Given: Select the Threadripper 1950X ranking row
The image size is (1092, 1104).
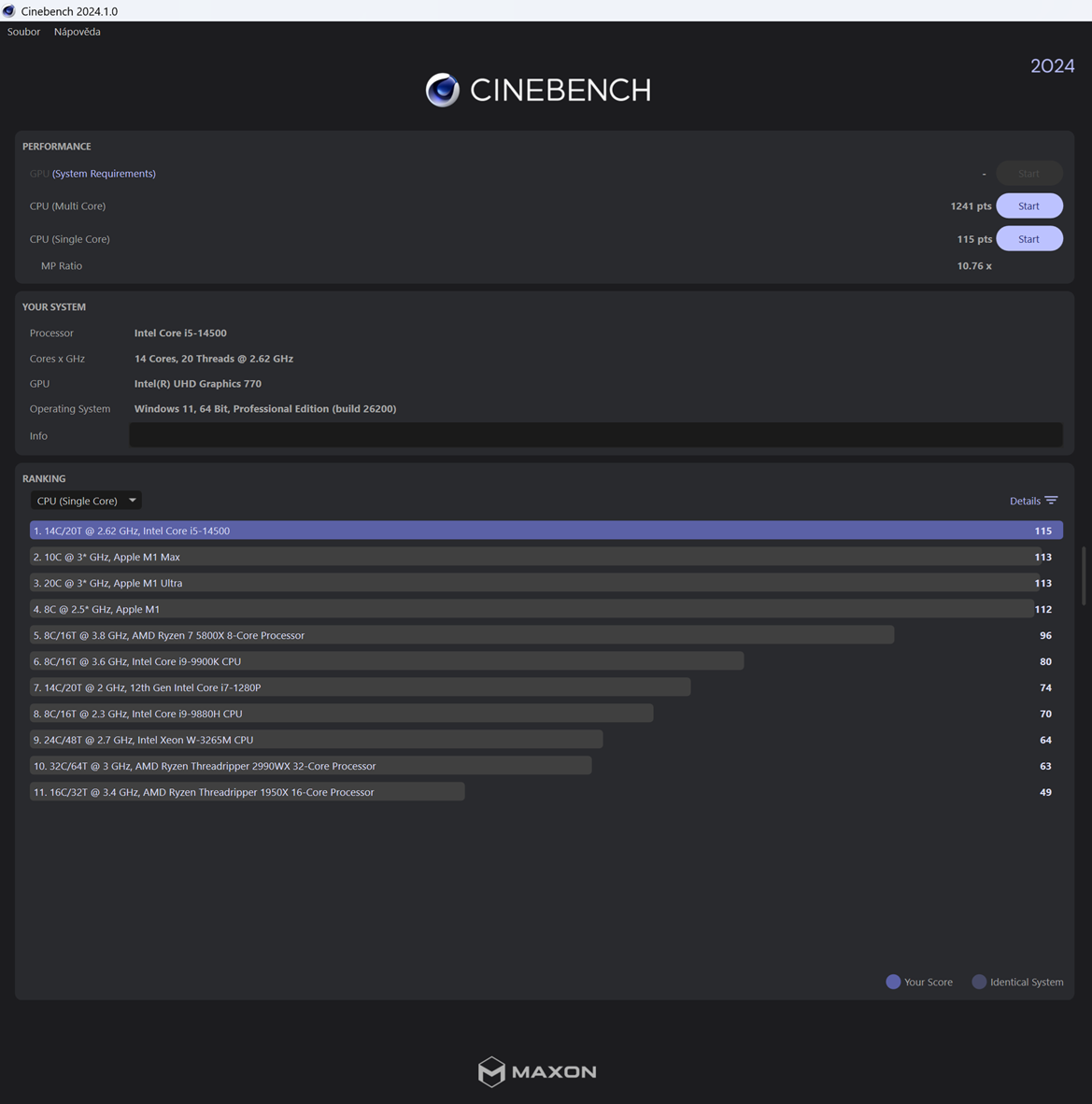Looking at the screenshot, I should 546,792.
